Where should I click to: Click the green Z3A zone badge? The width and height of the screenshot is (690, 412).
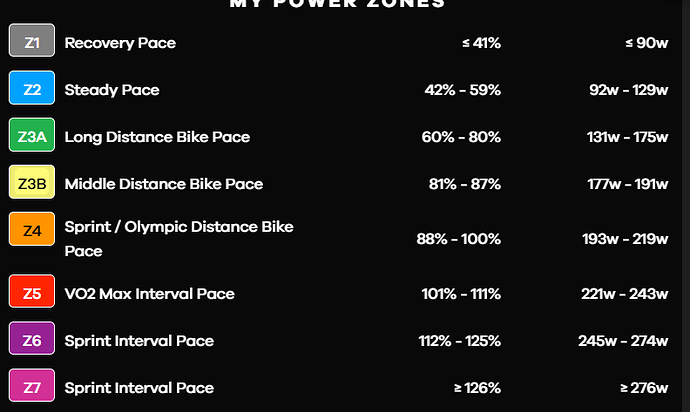(x=32, y=135)
